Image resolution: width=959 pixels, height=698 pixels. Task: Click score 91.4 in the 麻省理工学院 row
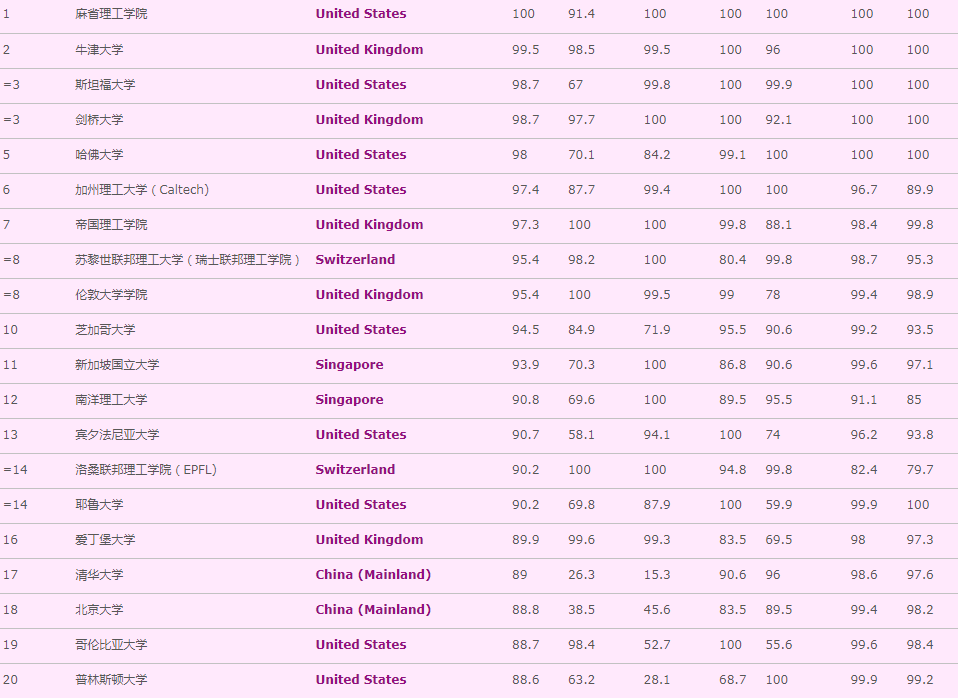[581, 13]
